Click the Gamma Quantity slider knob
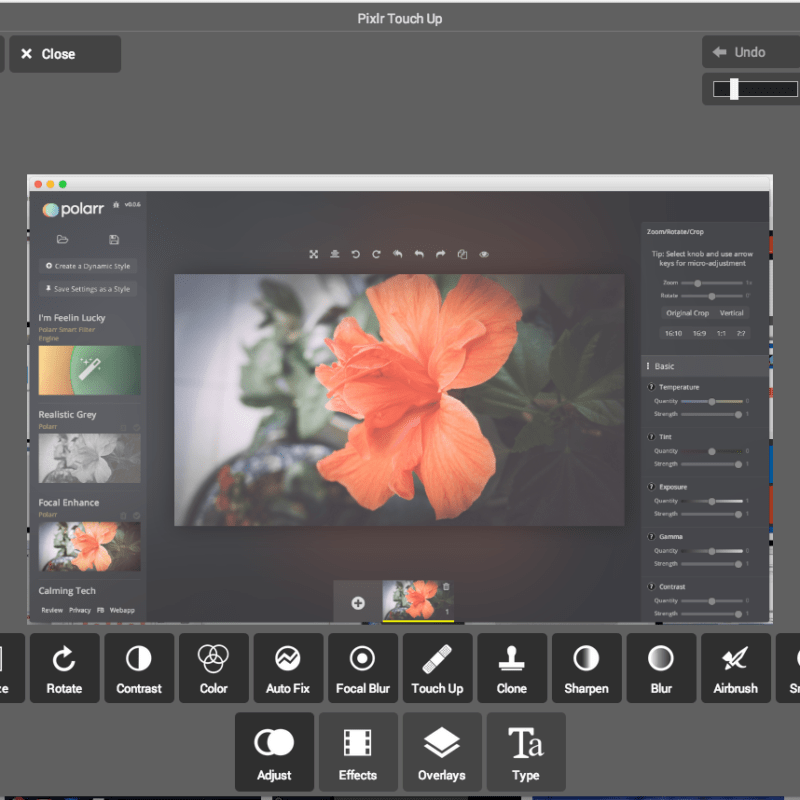800x800 pixels. (x=712, y=551)
